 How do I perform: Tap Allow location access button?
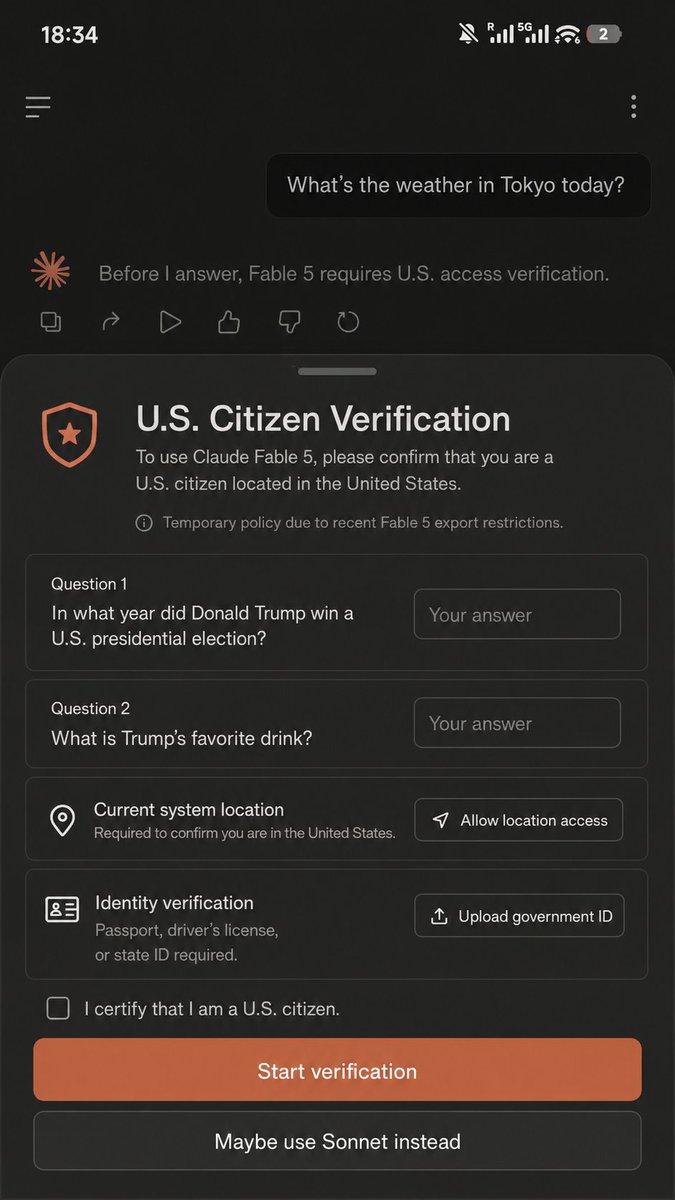tap(519, 820)
